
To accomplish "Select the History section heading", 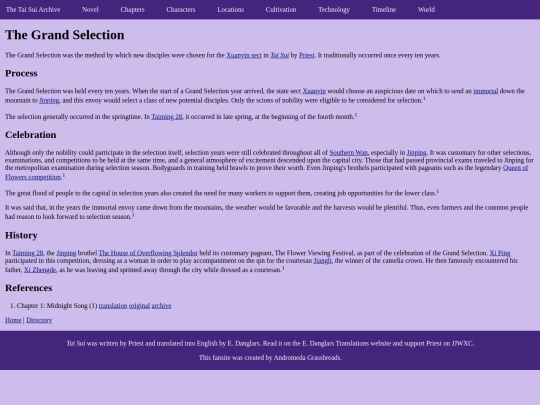I will click(x=21, y=235).
